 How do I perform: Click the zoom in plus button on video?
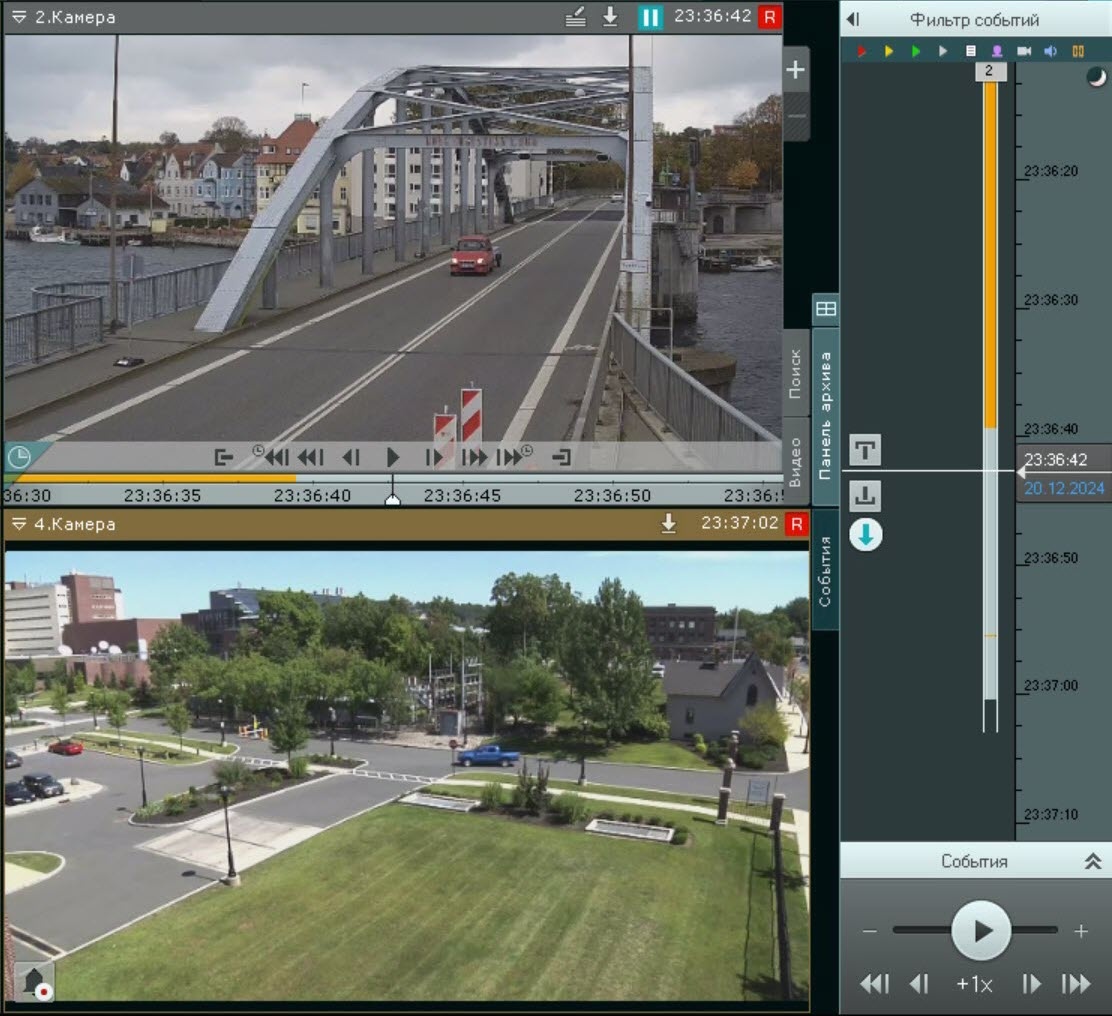[795, 70]
